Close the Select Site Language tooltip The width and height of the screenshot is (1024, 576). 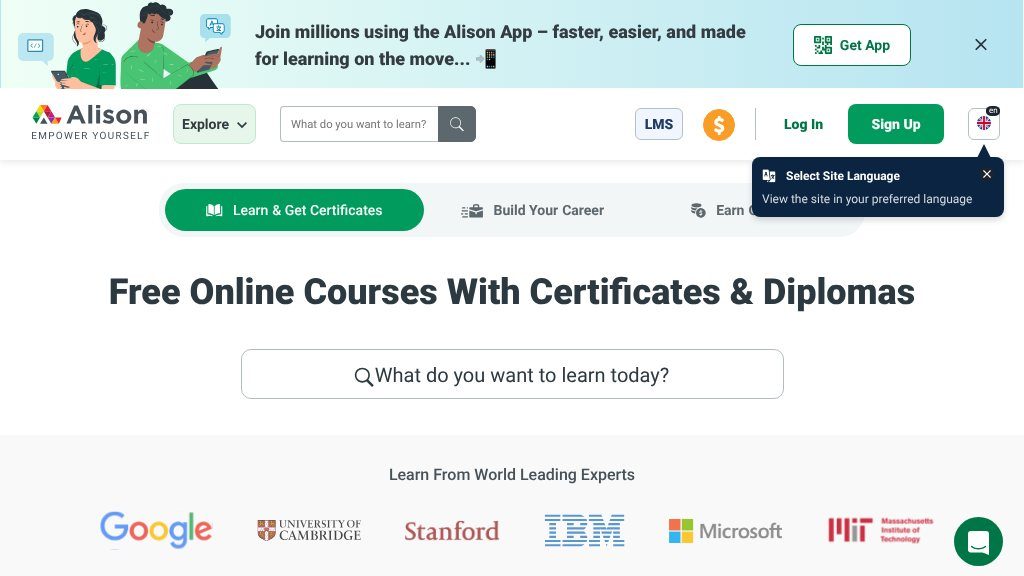987,174
